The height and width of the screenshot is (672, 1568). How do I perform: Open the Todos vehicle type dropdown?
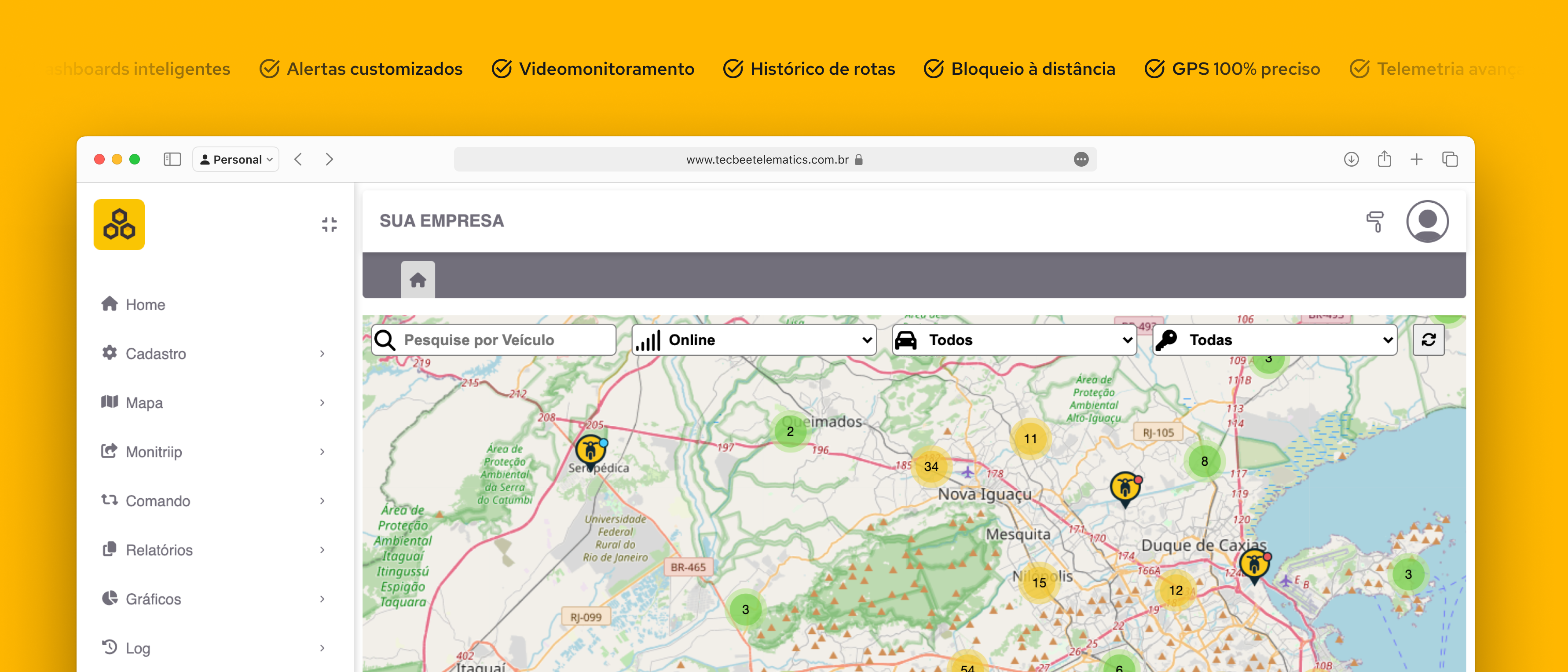click(1014, 340)
